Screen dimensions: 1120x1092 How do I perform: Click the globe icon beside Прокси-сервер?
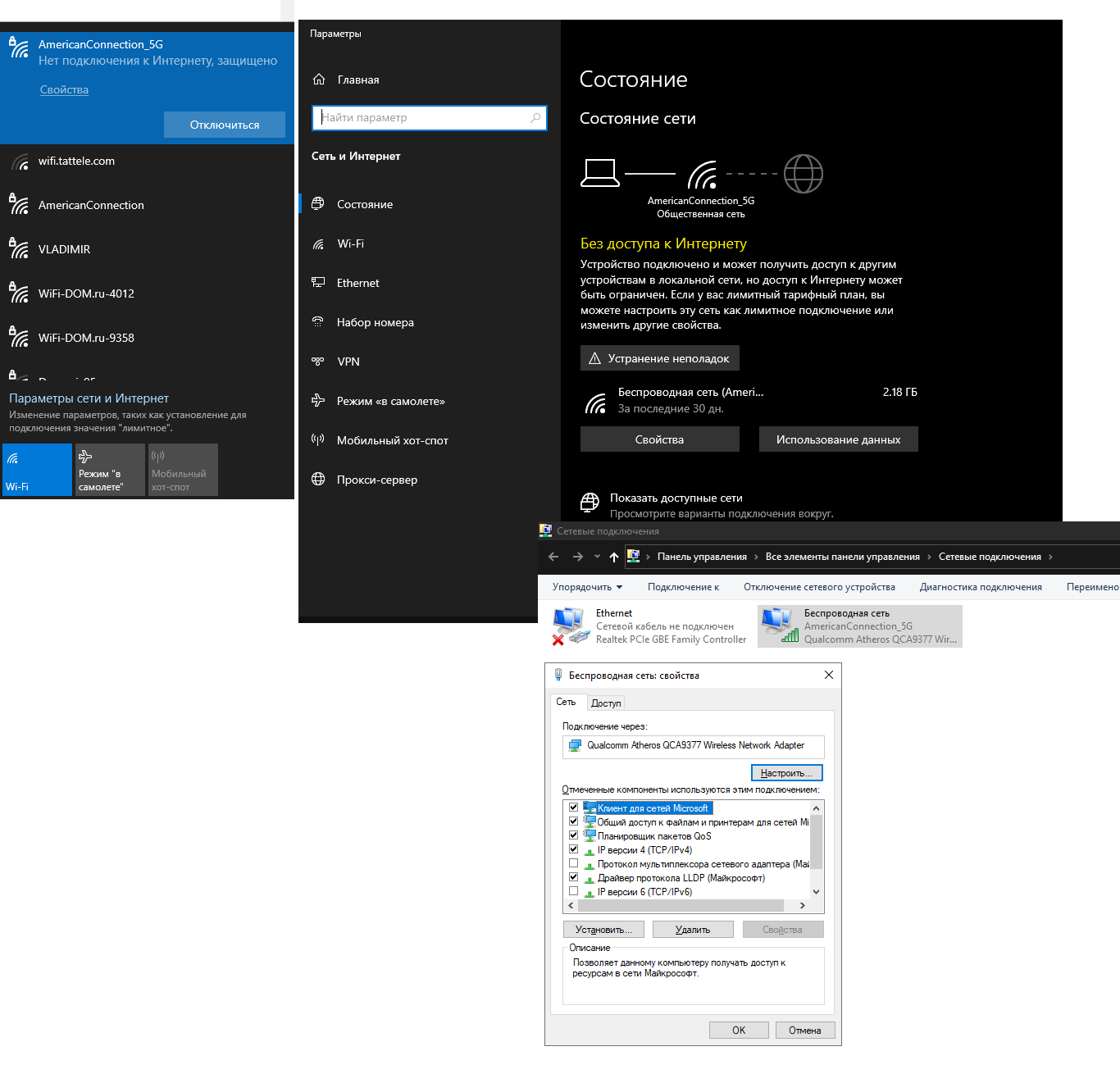pos(318,480)
